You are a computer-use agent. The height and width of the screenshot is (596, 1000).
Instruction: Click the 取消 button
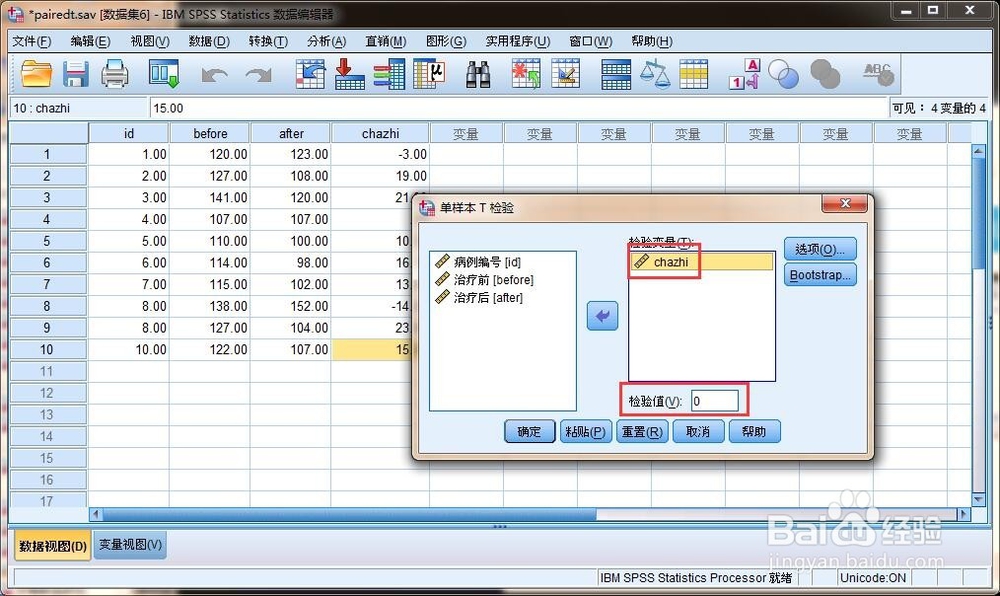click(x=698, y=432)
